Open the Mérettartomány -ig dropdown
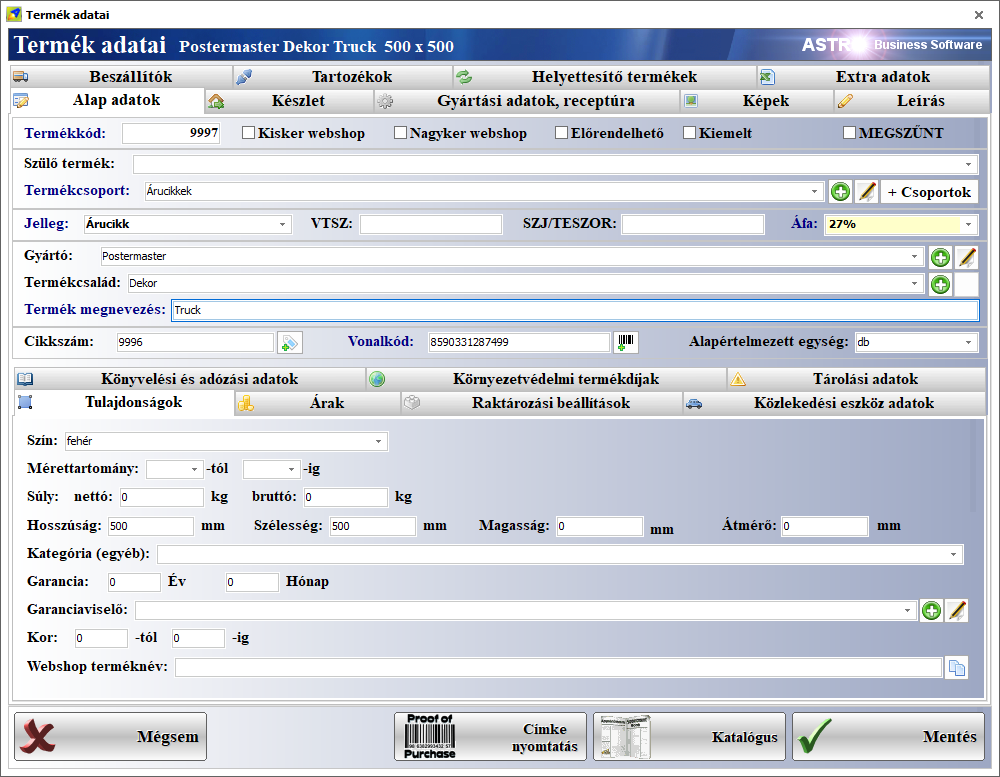 291,470
